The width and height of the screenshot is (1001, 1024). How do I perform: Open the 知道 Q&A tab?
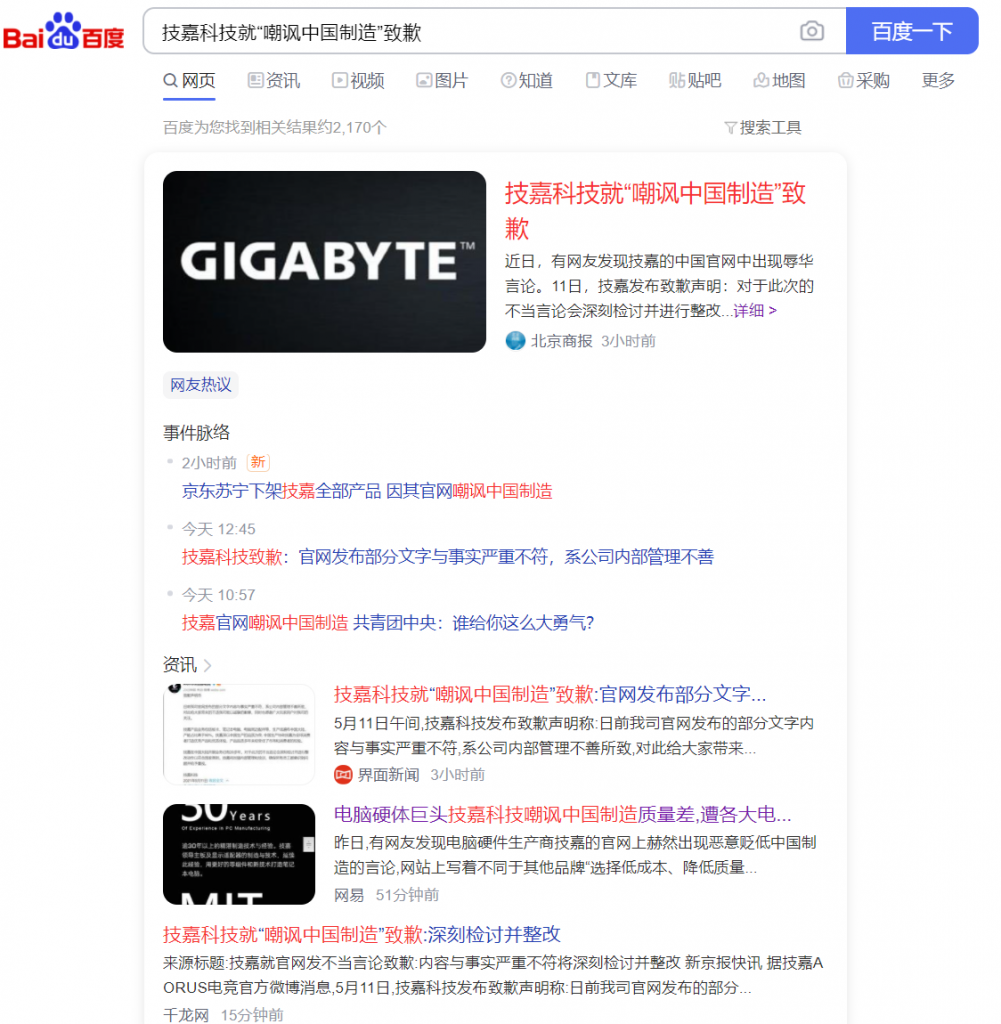pyautogui.click(x=526, y=81)
